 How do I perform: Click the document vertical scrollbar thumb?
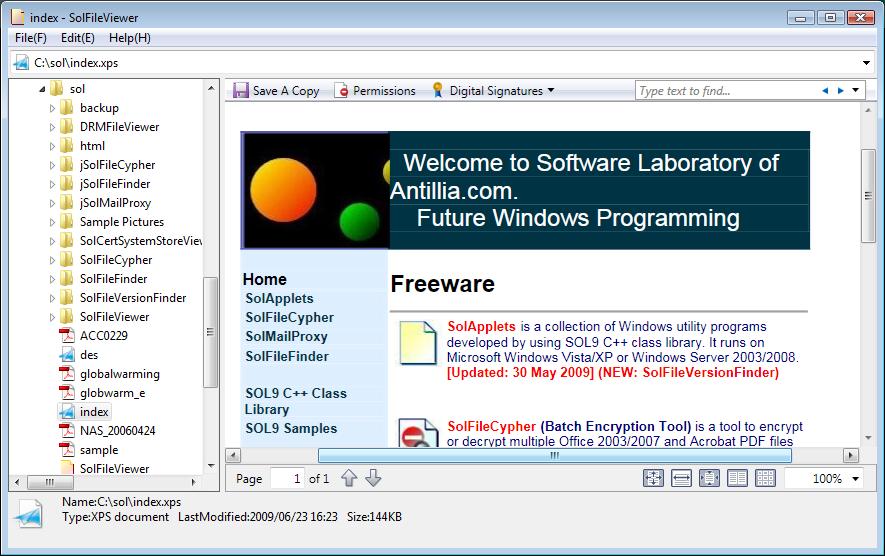(x=868, y=196)
